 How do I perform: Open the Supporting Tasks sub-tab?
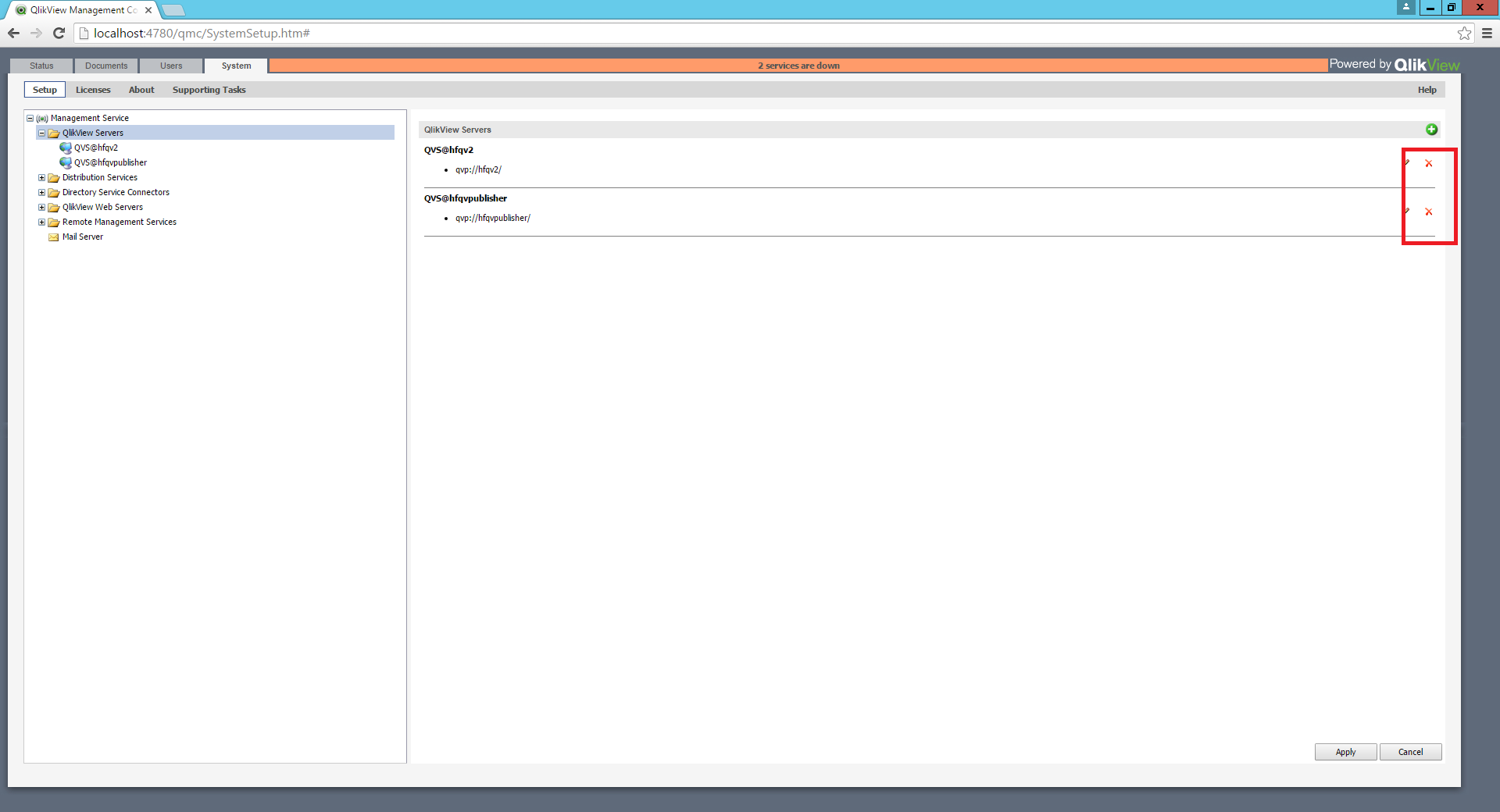click(209, 90)
